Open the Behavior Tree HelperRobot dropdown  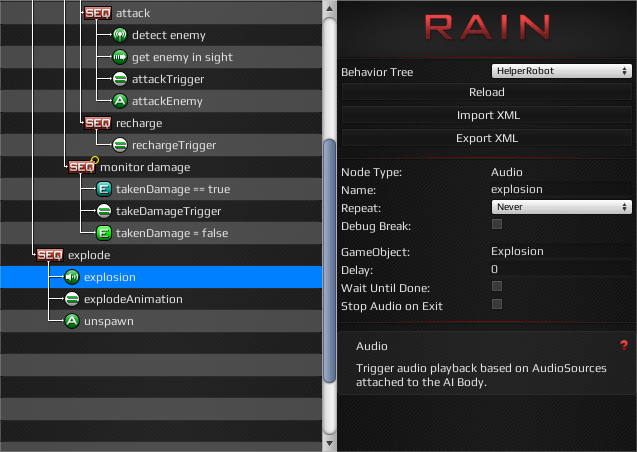click(x=561, y=71)
